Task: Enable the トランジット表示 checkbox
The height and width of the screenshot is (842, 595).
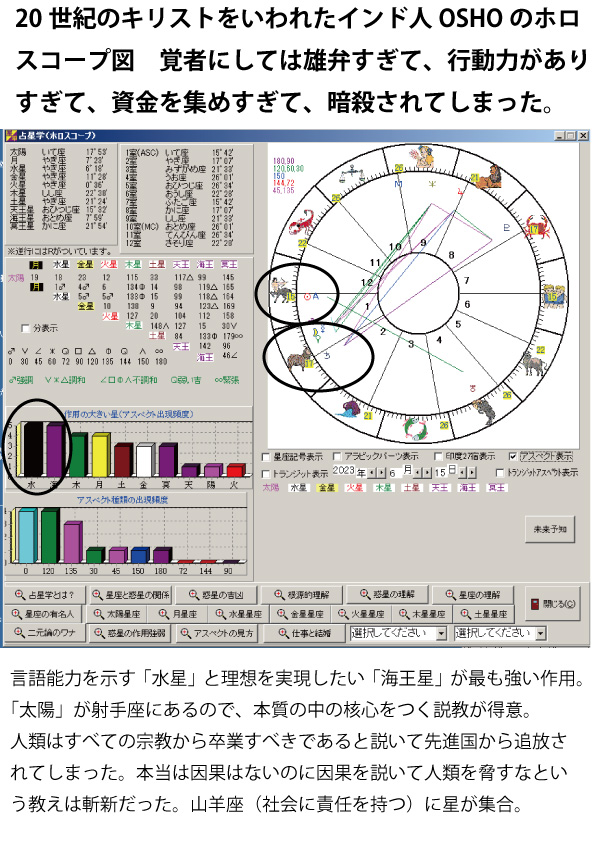Action: click(x=265, y=474)
